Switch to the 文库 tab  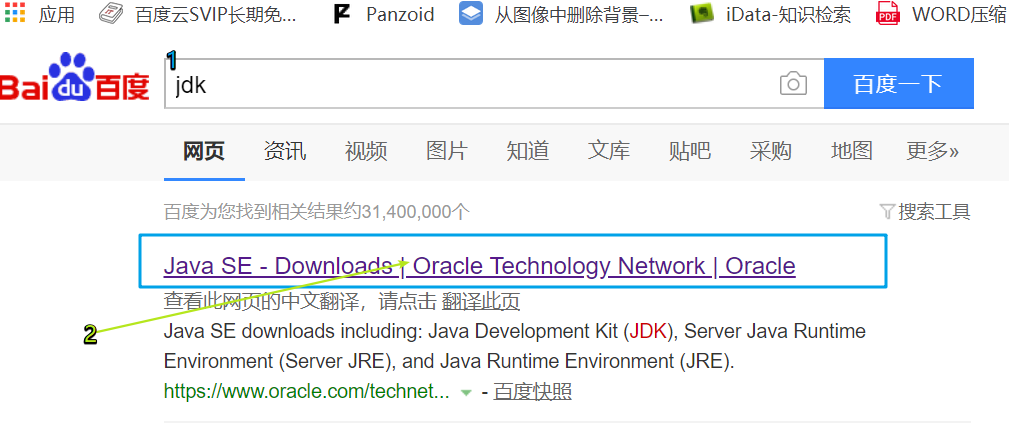point(609,151)
